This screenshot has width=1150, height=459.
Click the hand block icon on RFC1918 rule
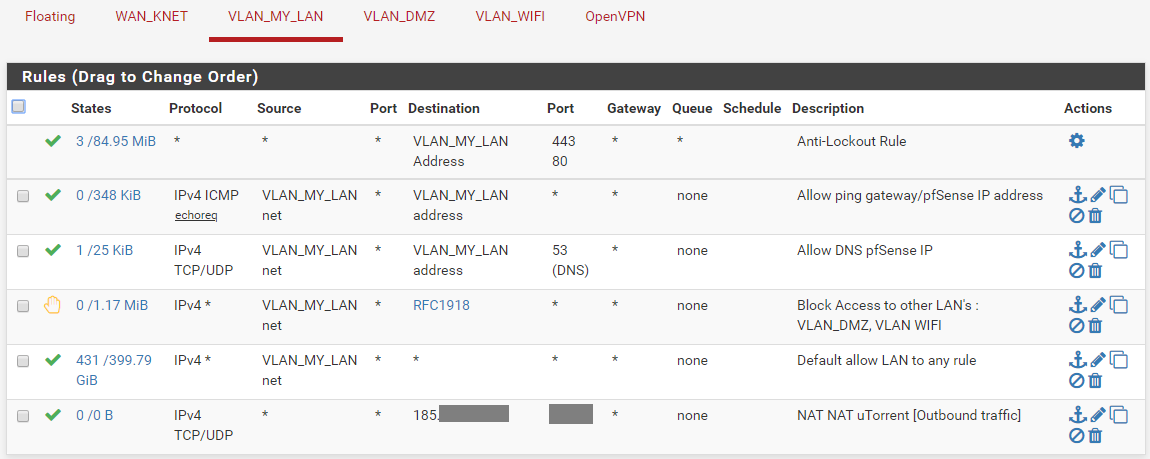pyautogui.click(x=52, y=305)
